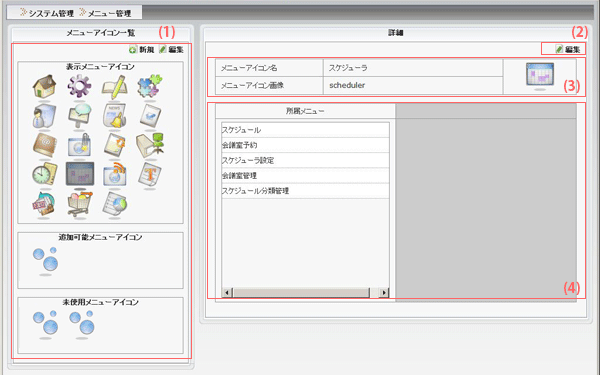Click the notebook with pencil icon
The width and height of the screenshot is (600, 375).
[x=114, y=86]
